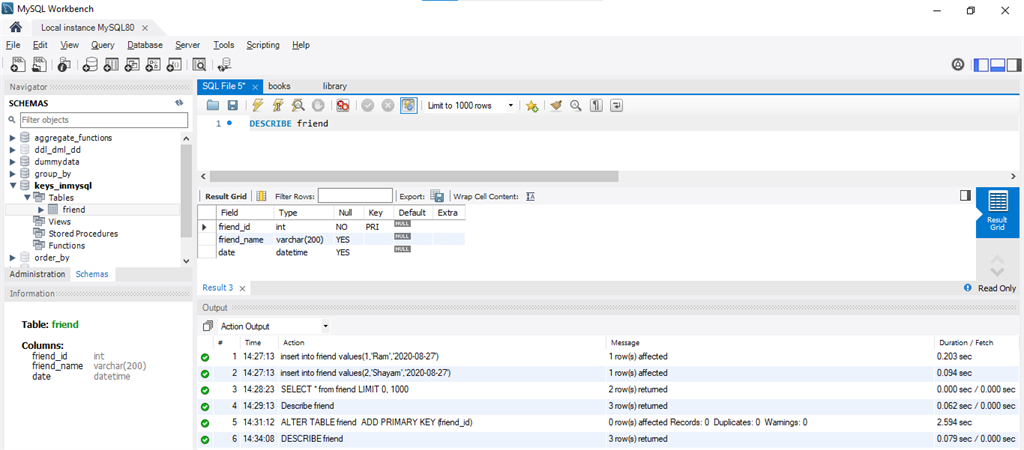The image size is (1024, 450).
Task: Toggle the left sidebar panel visibility
Action: [982, 65]
